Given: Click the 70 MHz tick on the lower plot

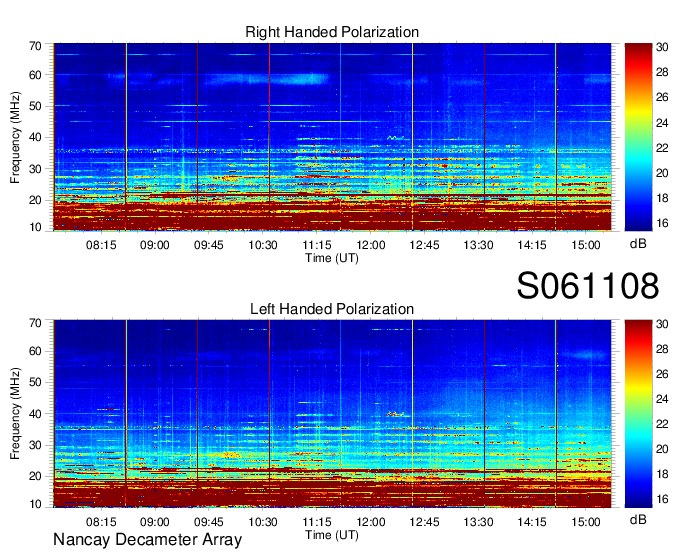Looking at the screenshot, I should (35, 323).
